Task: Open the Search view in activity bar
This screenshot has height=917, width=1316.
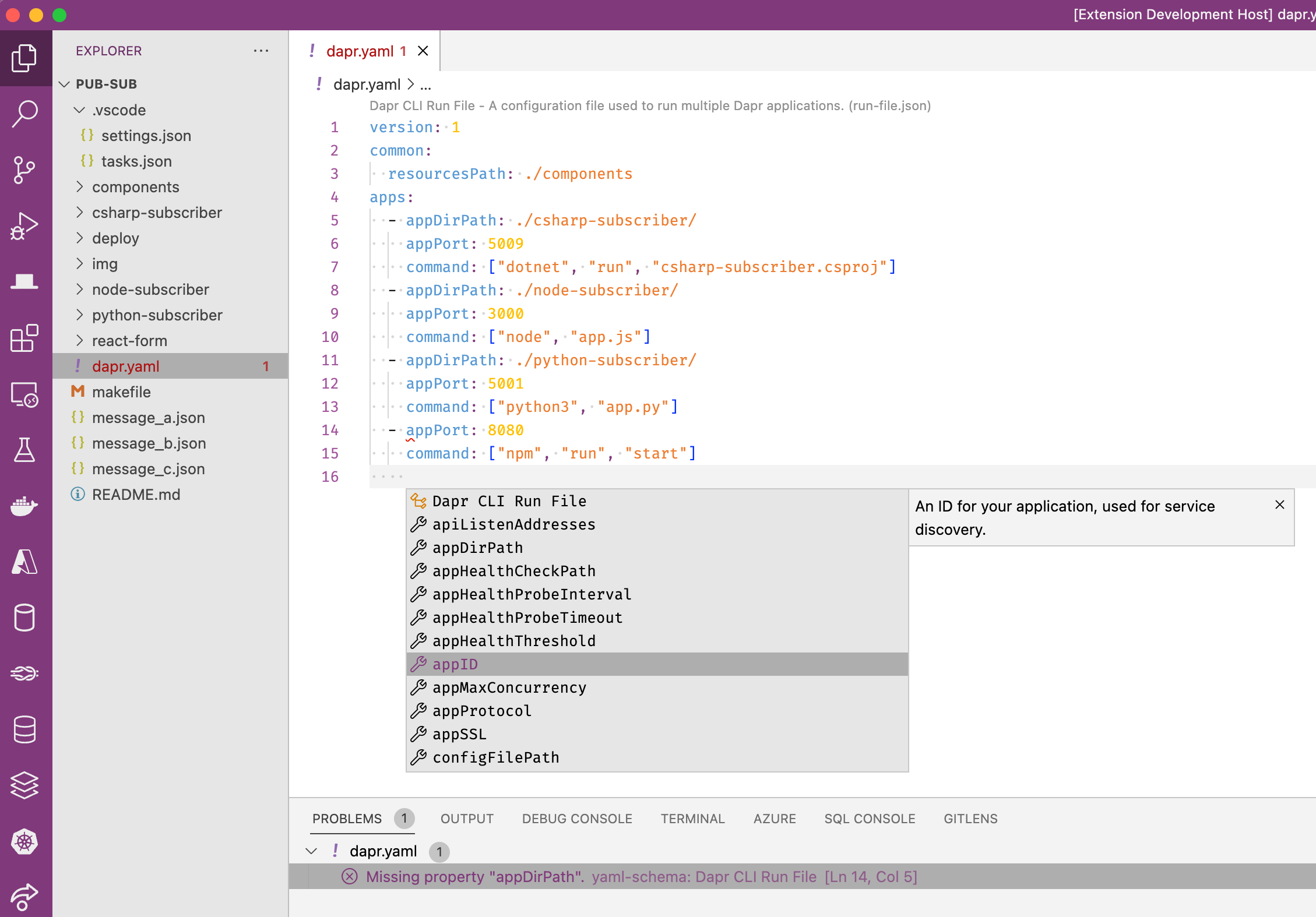Action: (x=25, y=114)
